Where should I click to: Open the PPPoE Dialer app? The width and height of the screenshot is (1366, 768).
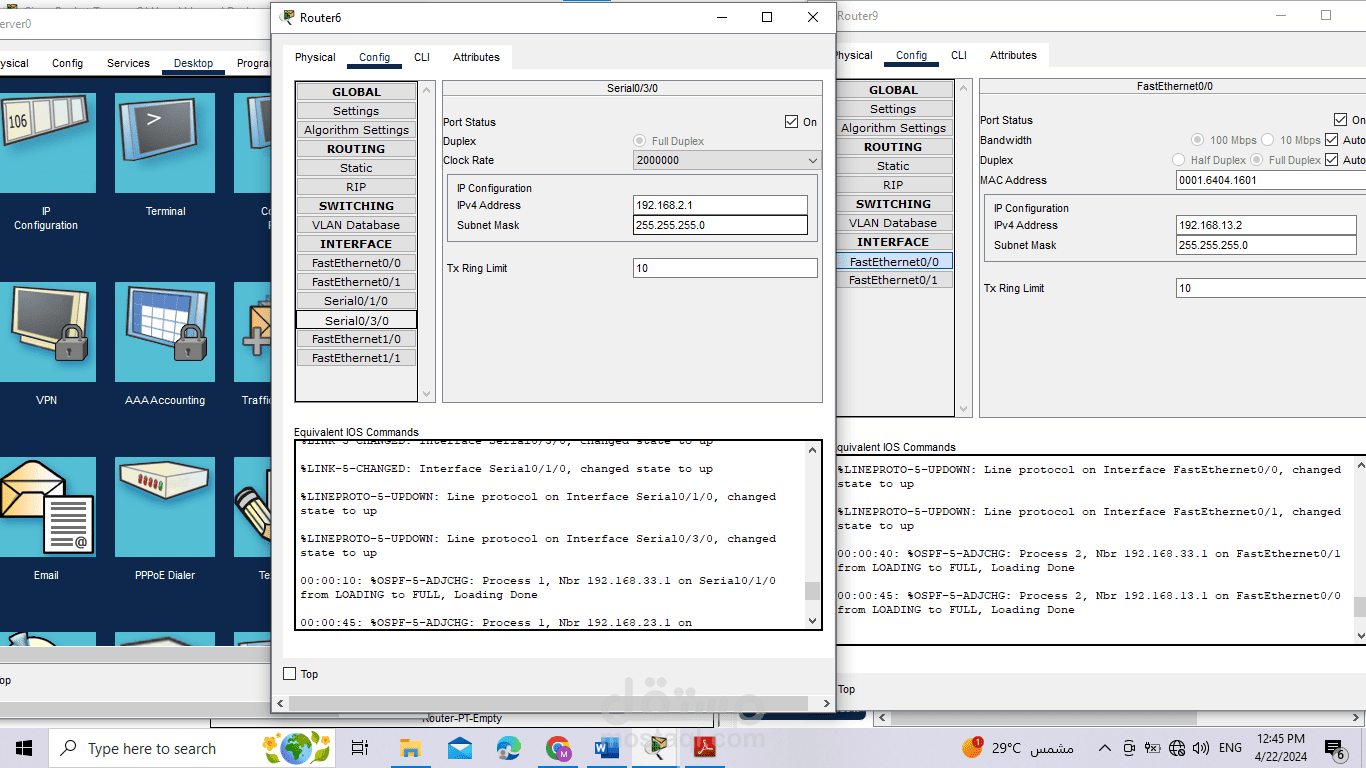pos(165,507)
